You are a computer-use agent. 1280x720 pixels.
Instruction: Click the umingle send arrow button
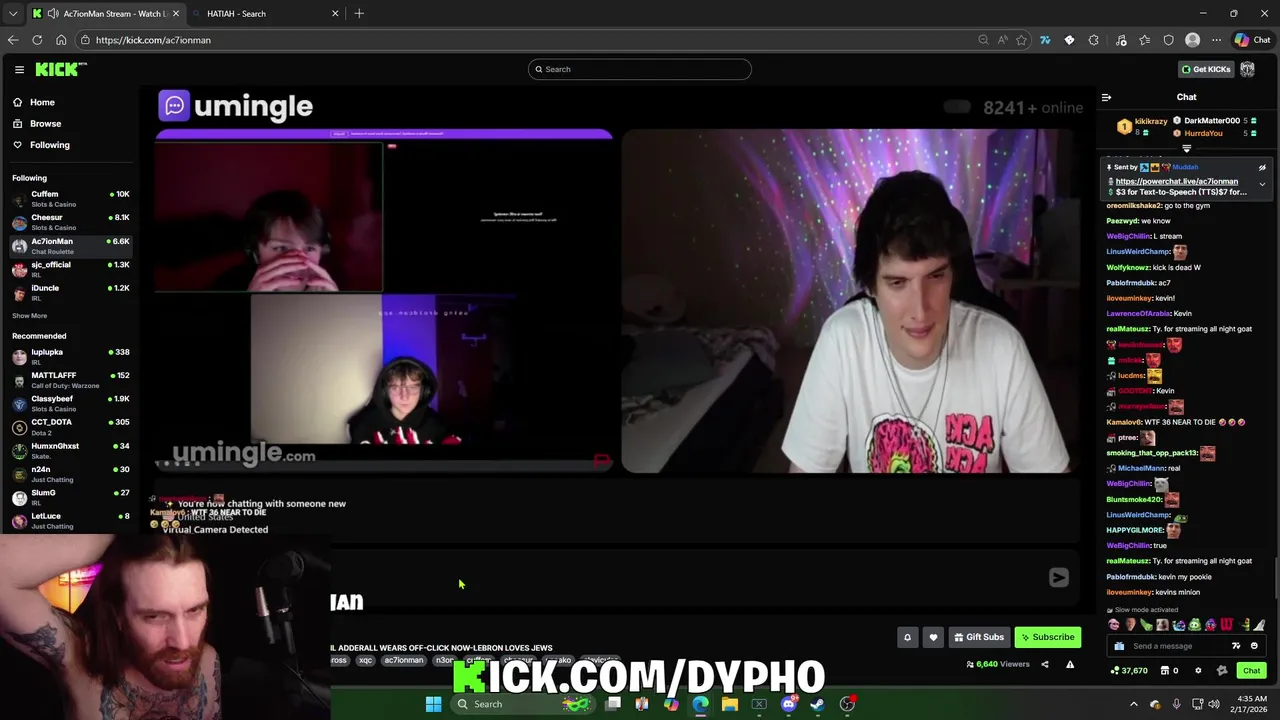click(x=1058, y=577)
